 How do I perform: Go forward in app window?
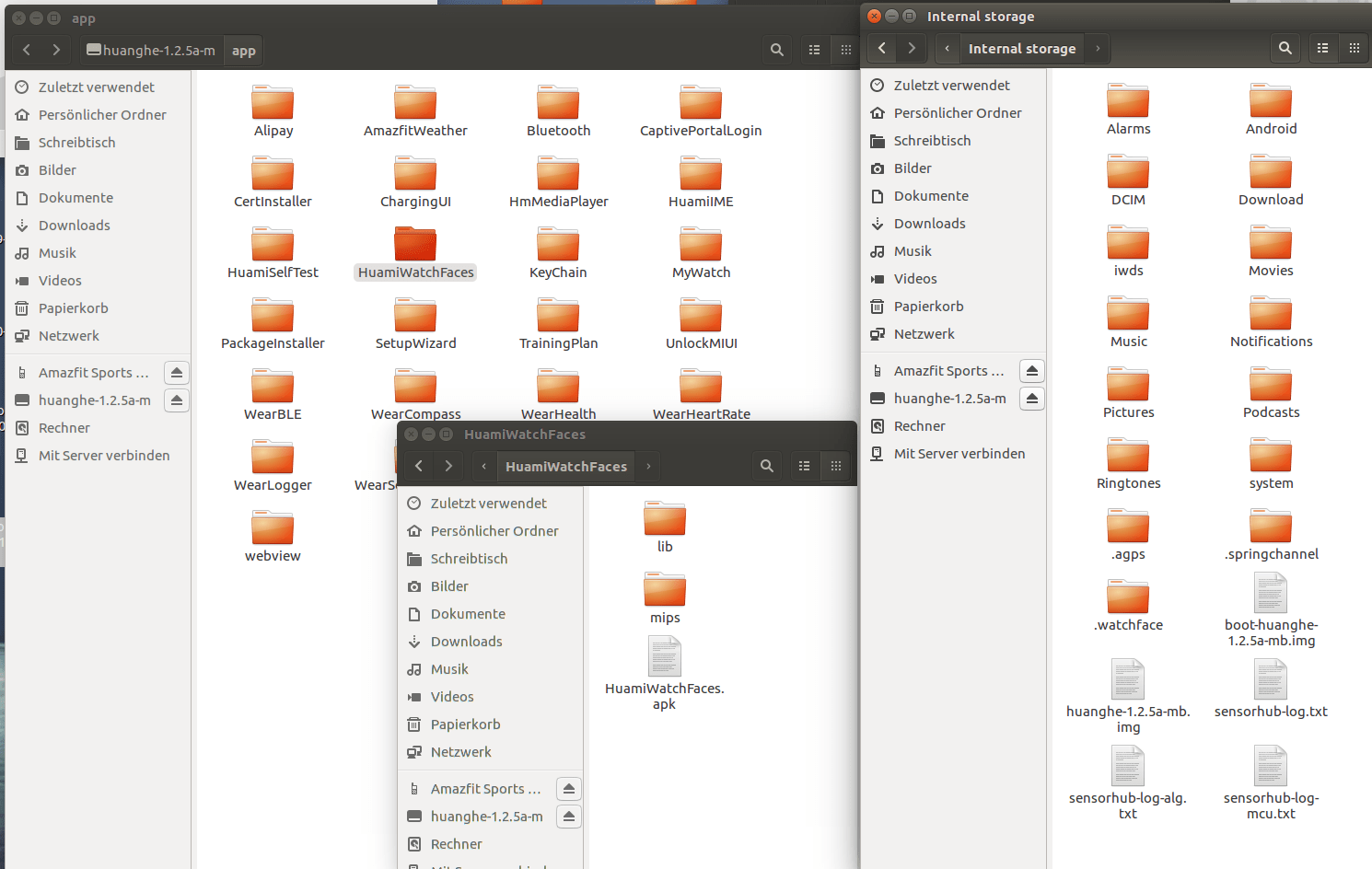[x=56, y=50]
